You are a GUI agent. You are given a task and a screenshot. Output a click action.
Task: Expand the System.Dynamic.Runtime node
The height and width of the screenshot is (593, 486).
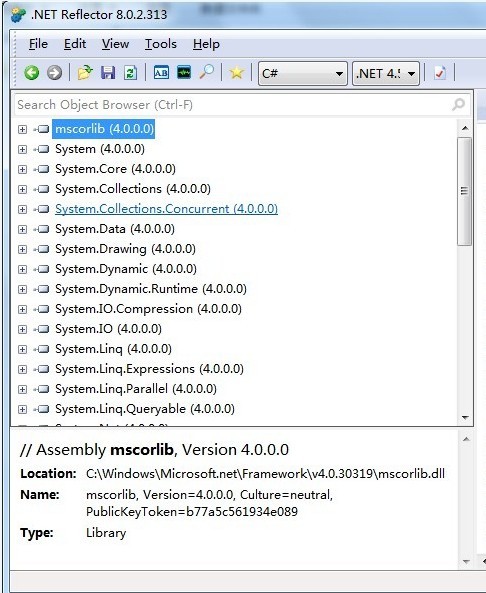click(x=22, y=289)
